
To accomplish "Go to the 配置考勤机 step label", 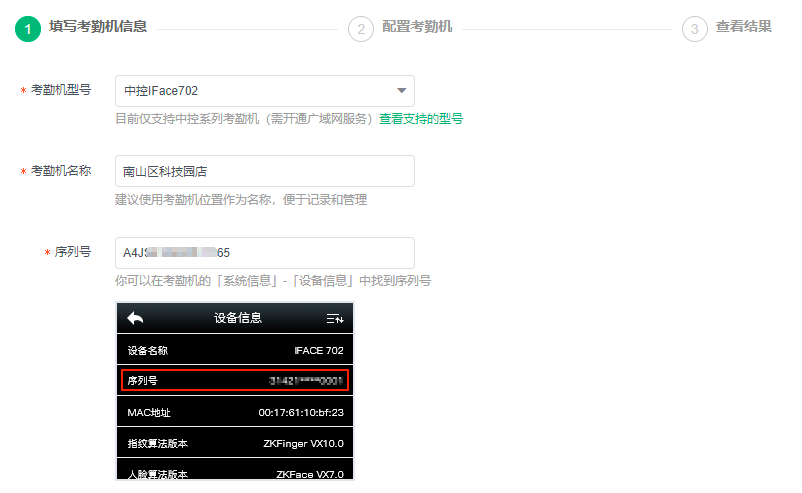I will 417,26.
